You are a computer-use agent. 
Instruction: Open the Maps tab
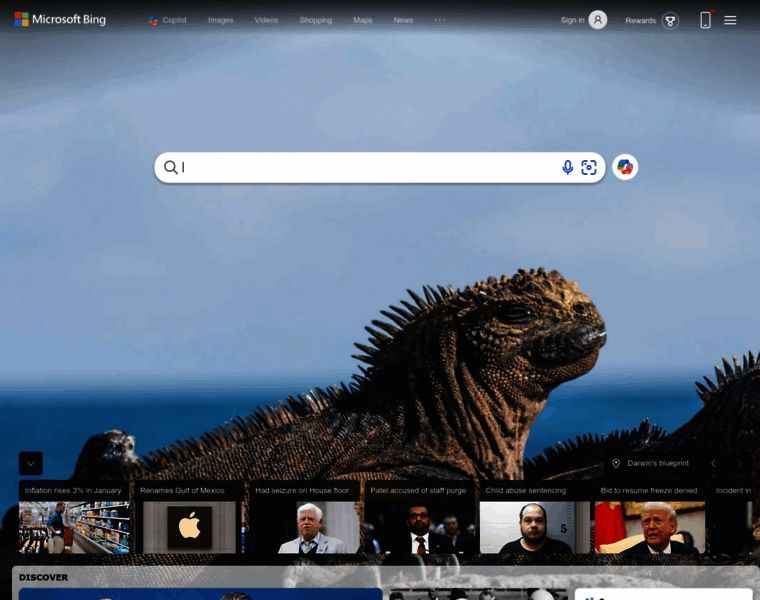[x=363, y=20]
